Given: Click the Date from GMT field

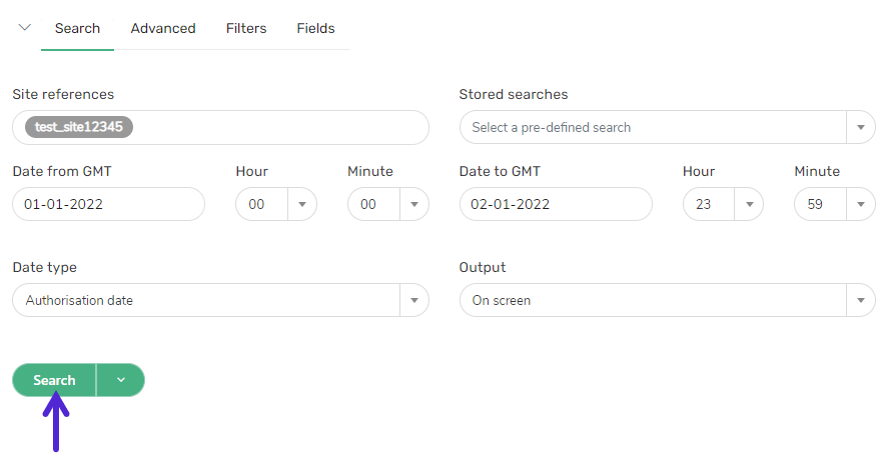Looking at the screenshot, I should pyautogui.click(x=108, y=204).
